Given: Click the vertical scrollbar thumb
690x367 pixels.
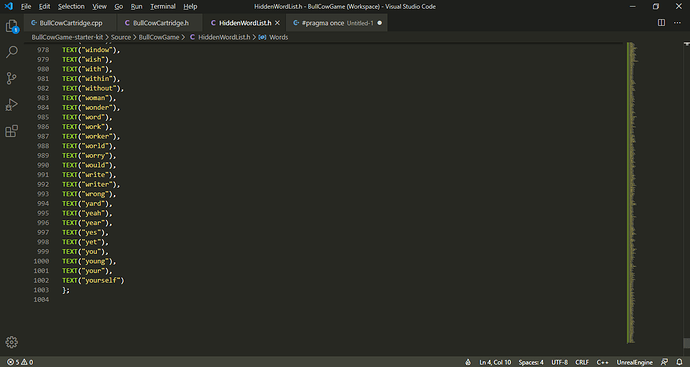Looking at the screenshot, I should (686, 343).
